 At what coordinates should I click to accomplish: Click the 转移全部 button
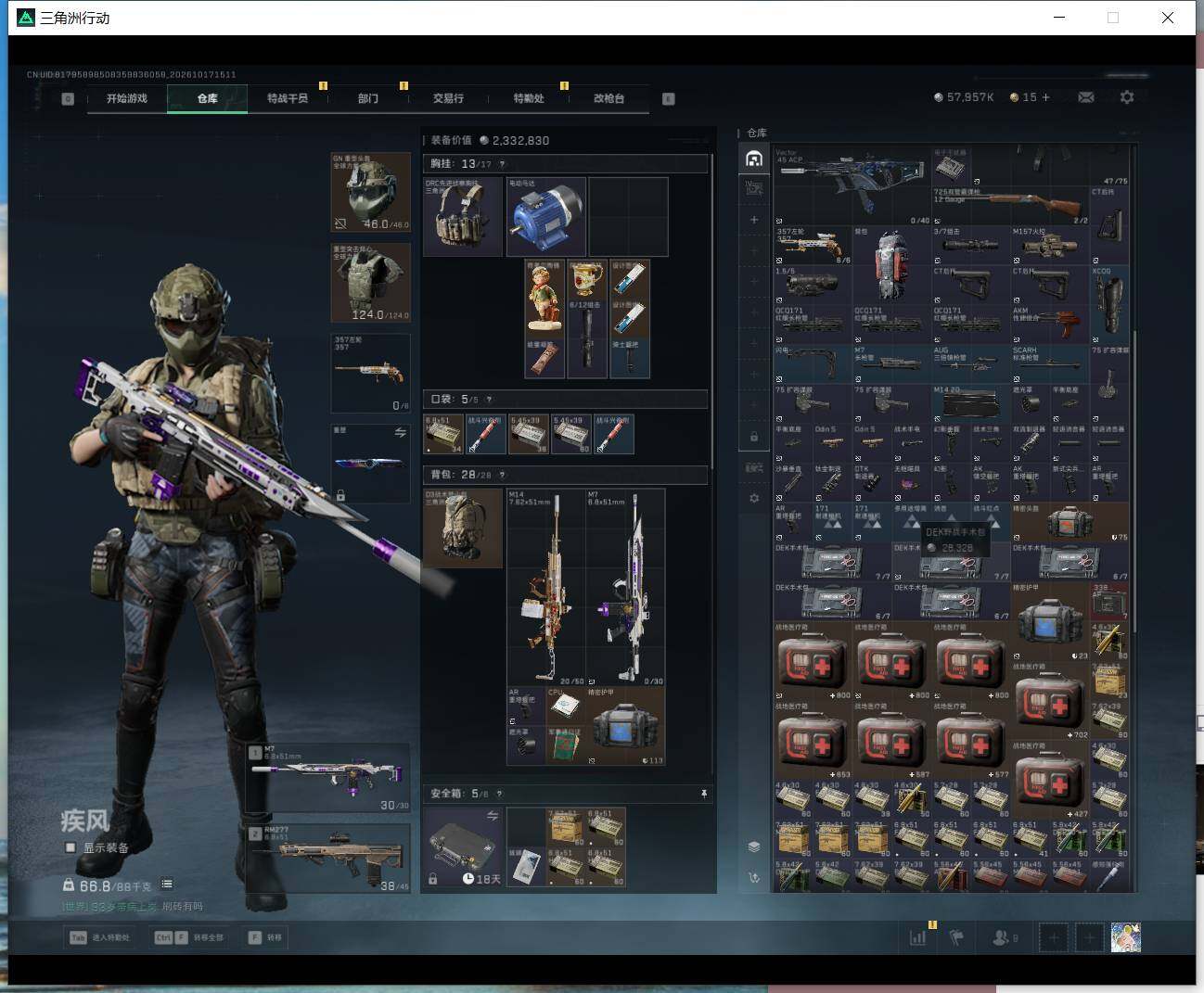coord(190,937)
